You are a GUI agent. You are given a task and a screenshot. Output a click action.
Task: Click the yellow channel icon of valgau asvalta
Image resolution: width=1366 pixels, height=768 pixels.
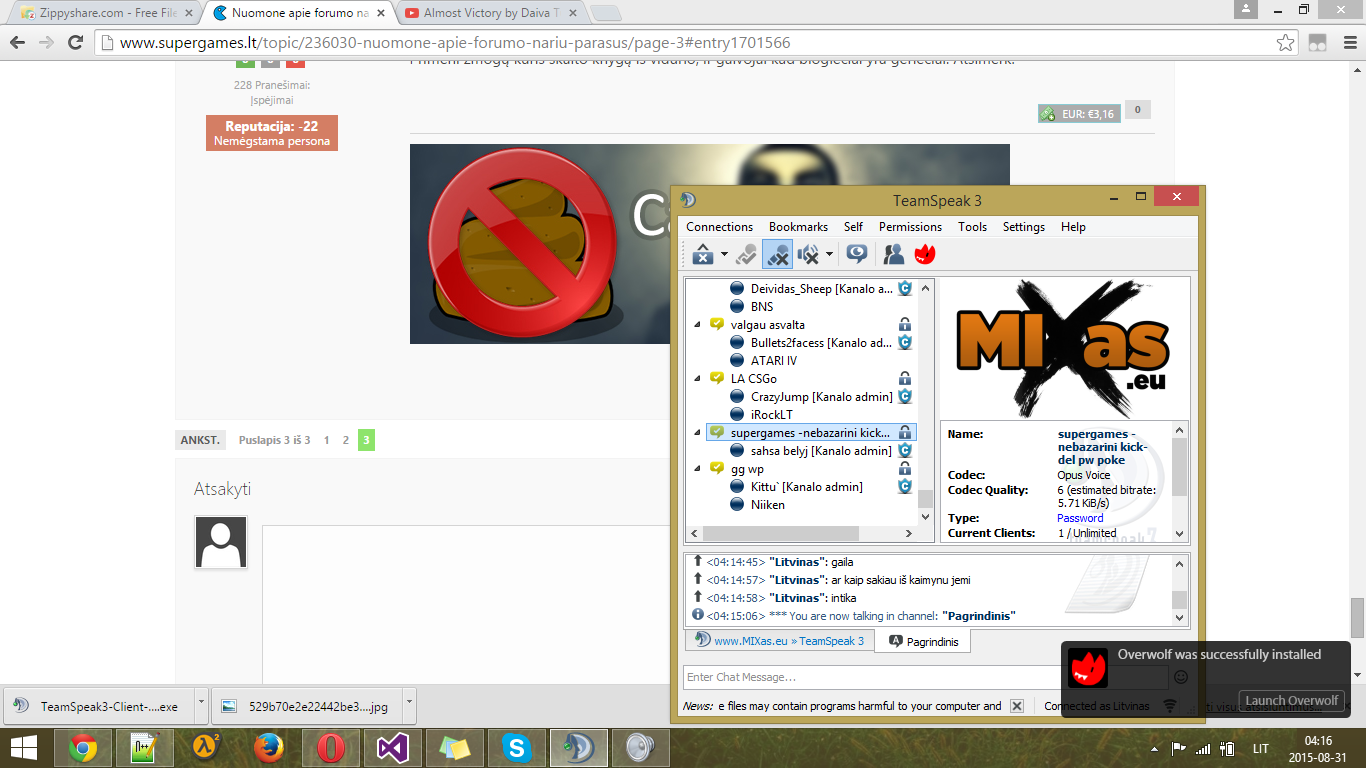pos(717,325)
